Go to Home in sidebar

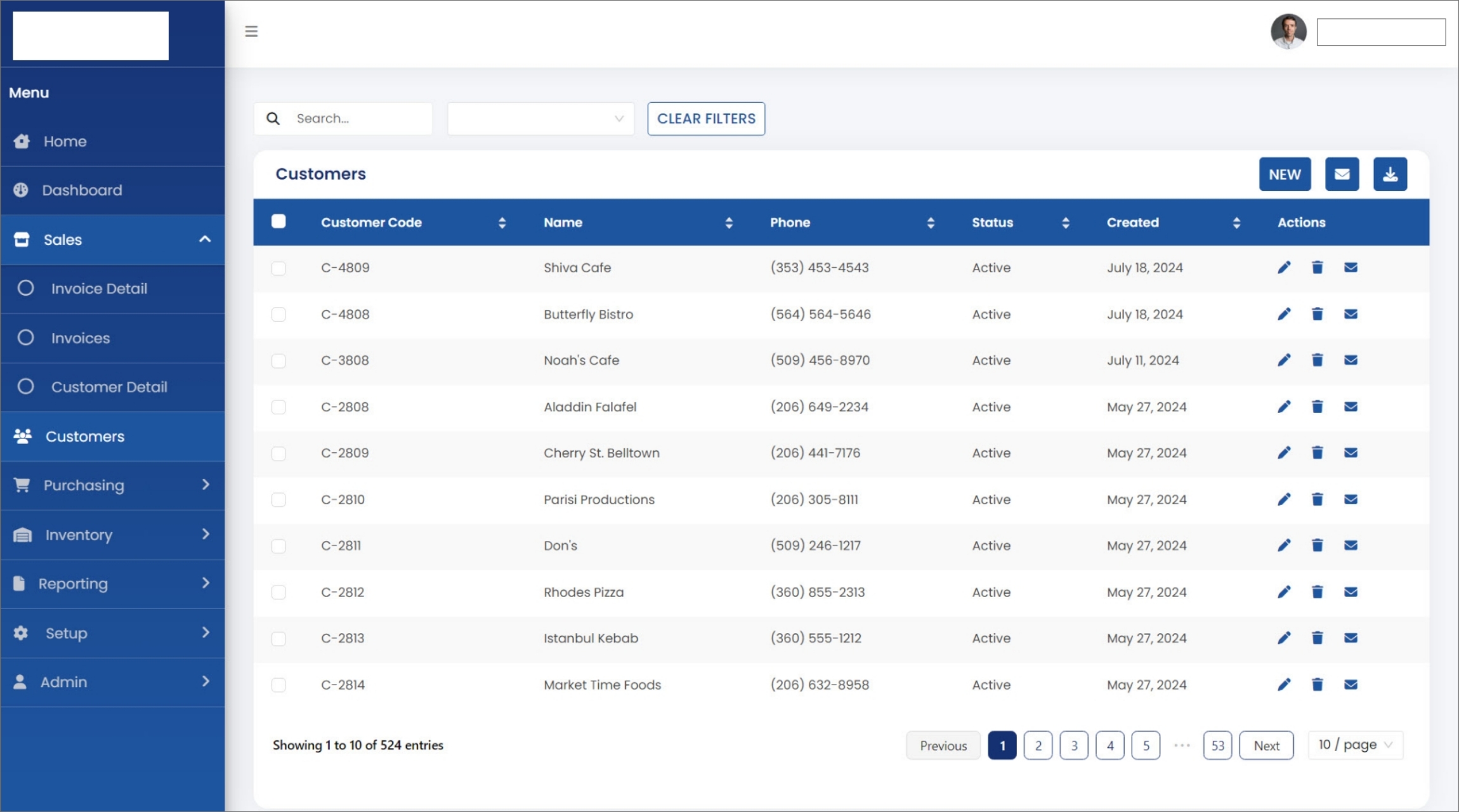pos(112,141)
